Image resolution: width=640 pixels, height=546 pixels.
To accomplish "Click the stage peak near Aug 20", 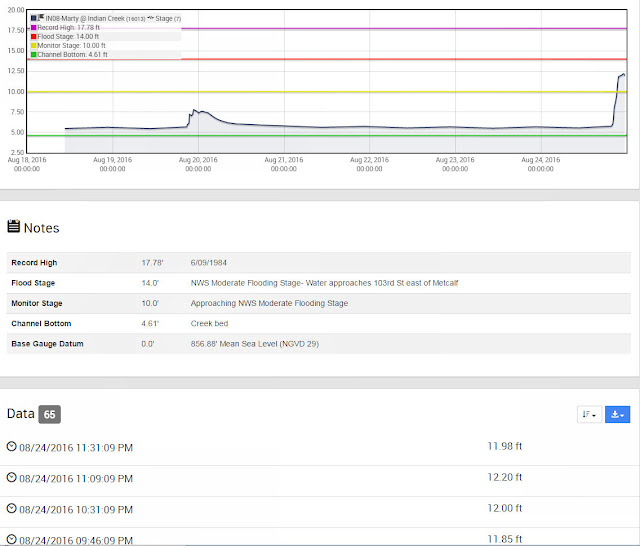I will [194, 110].
